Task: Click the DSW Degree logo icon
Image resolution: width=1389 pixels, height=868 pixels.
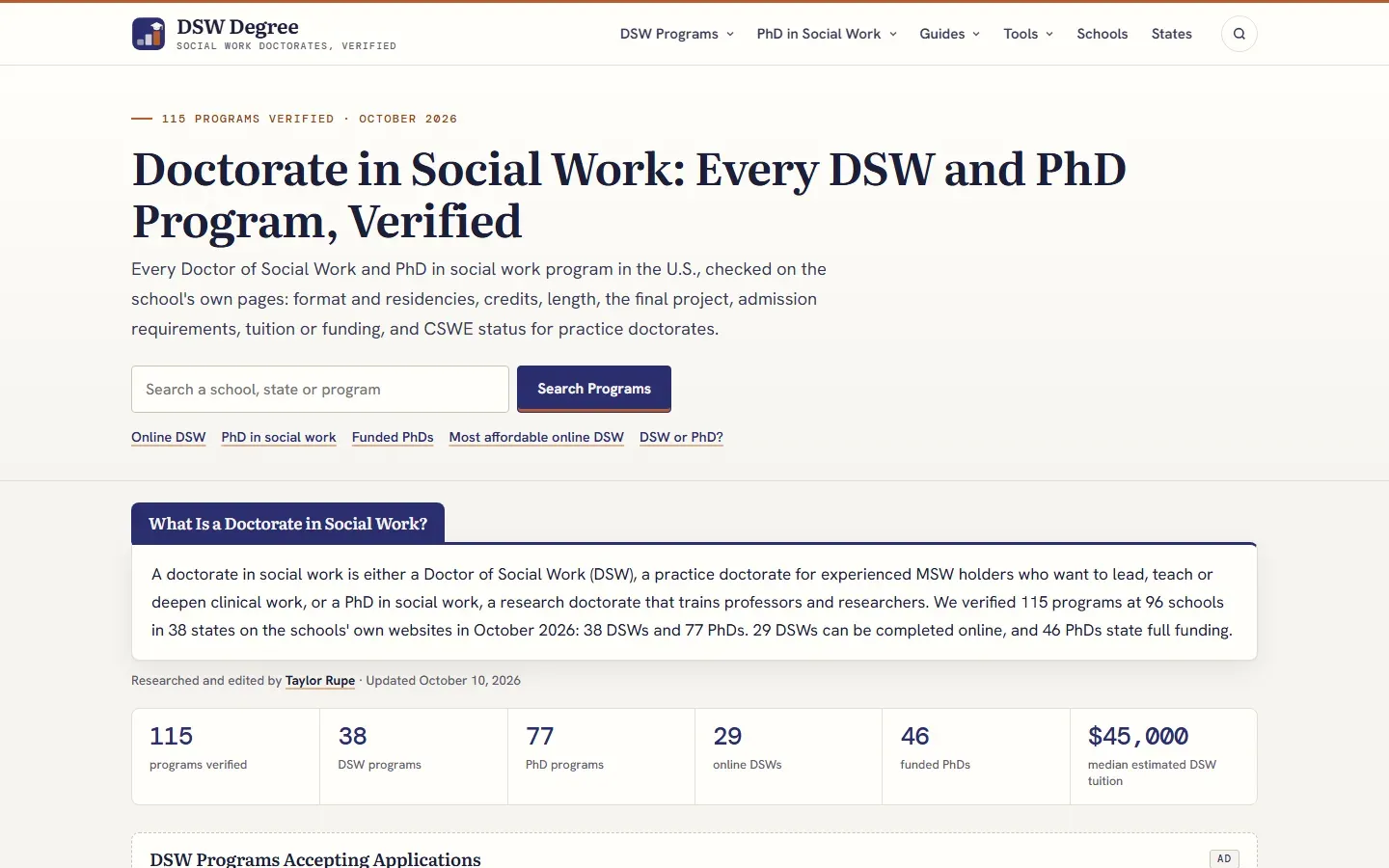Action: [x=149, y=34]
